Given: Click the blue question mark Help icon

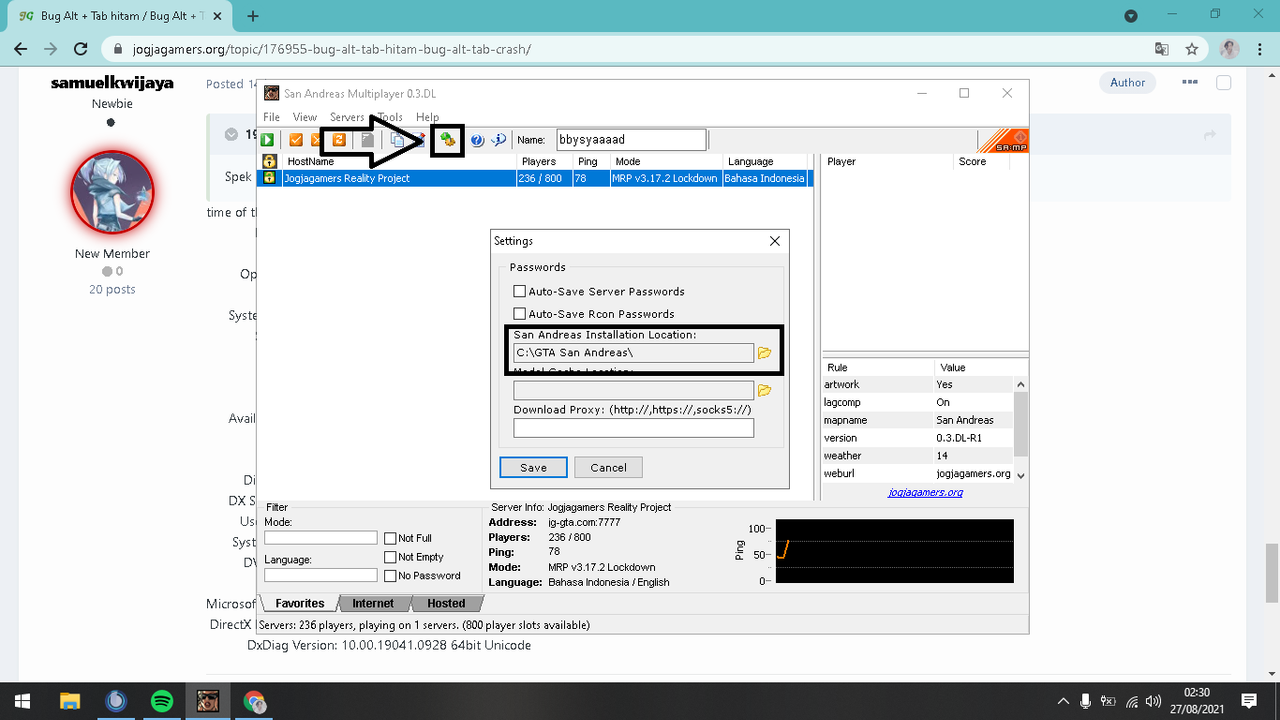Looking at the screenshot, I should [x=477, y=140].
